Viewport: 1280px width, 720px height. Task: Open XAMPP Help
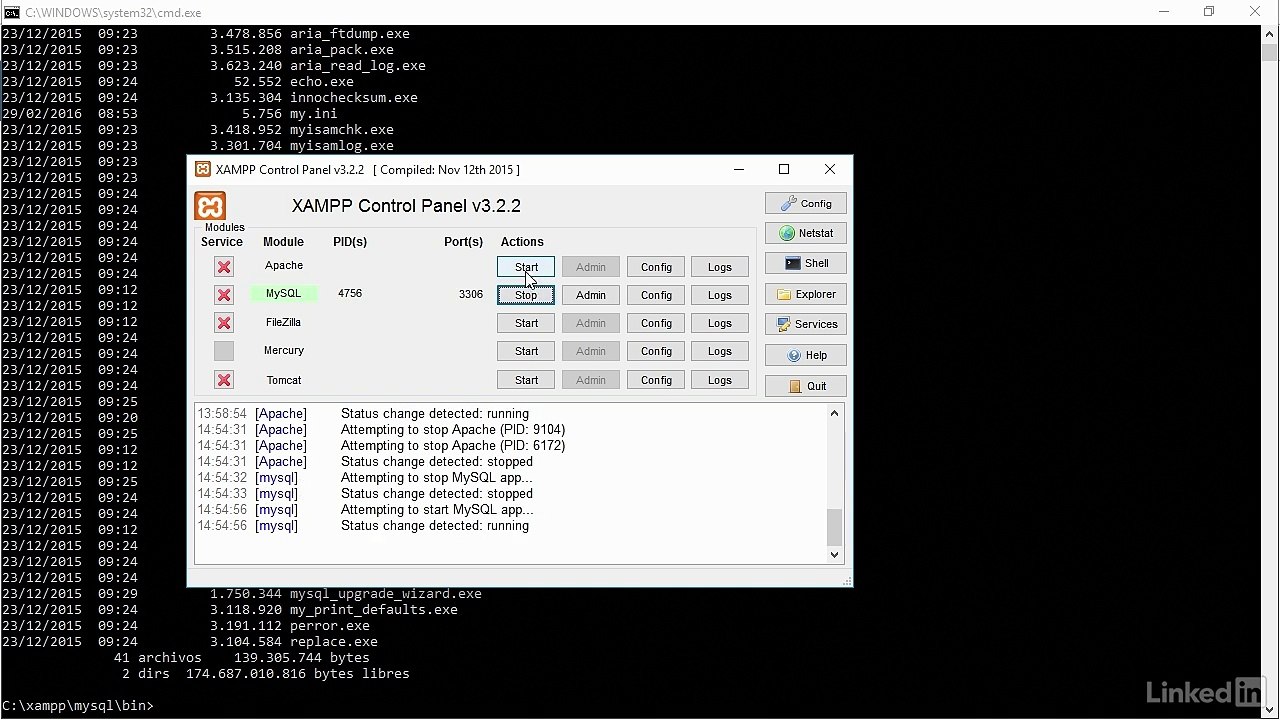click(806, 355)
